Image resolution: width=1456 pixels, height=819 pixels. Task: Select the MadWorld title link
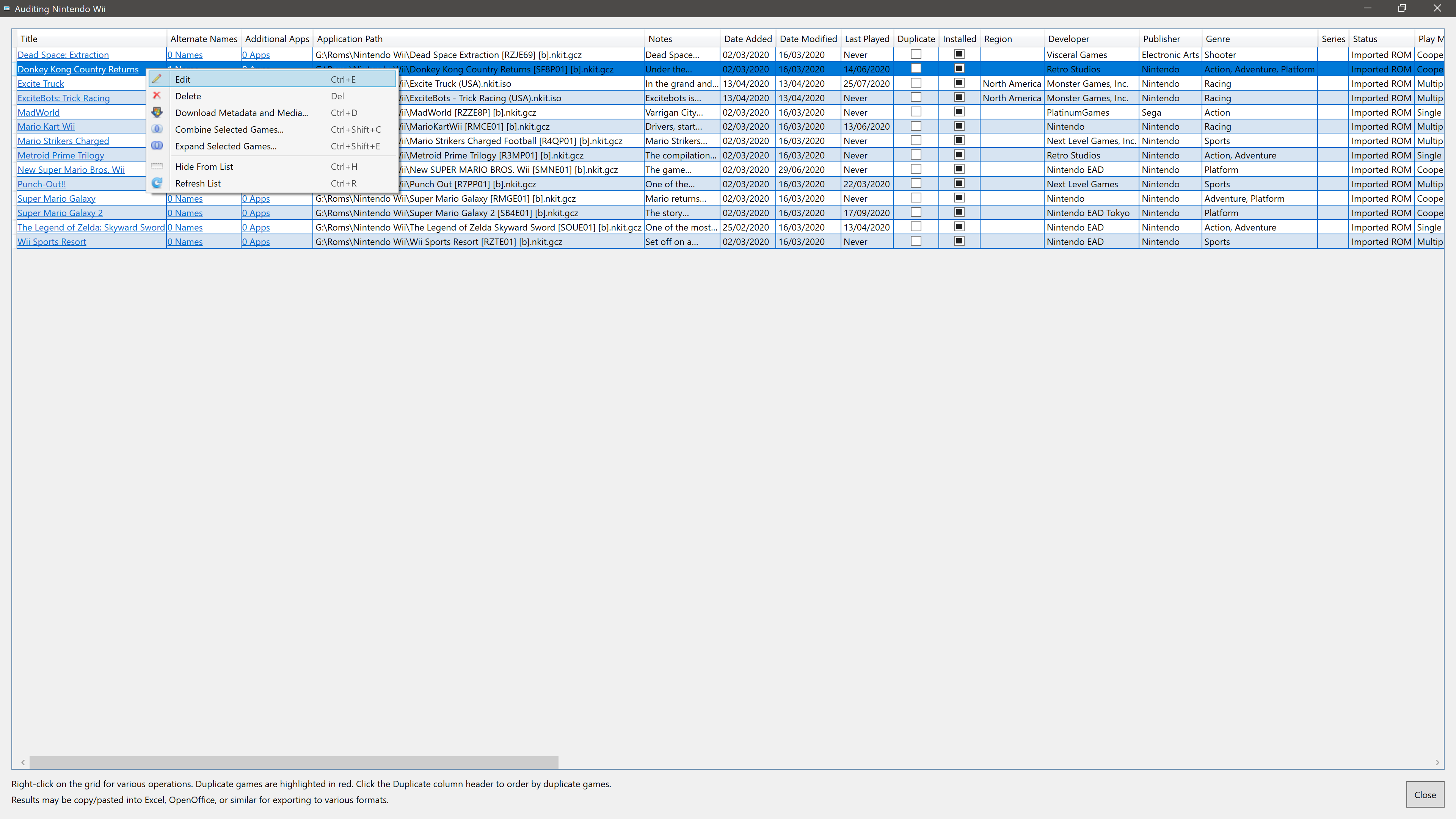[x=38, y=113]
